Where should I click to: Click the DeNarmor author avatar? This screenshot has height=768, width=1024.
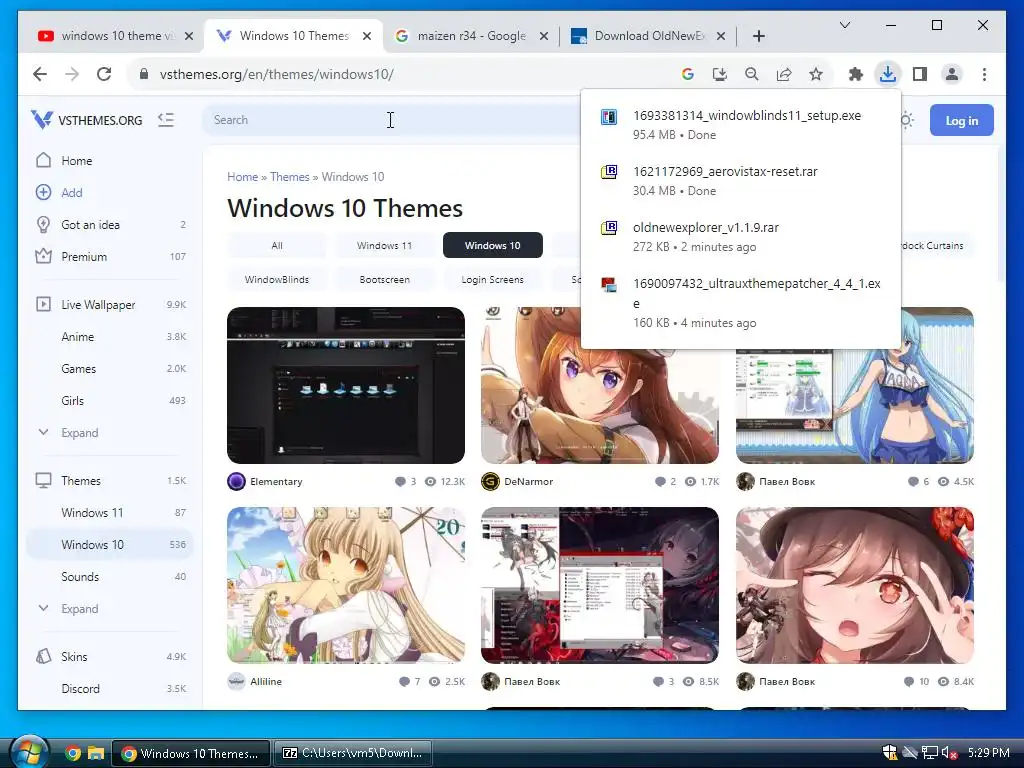490,481
